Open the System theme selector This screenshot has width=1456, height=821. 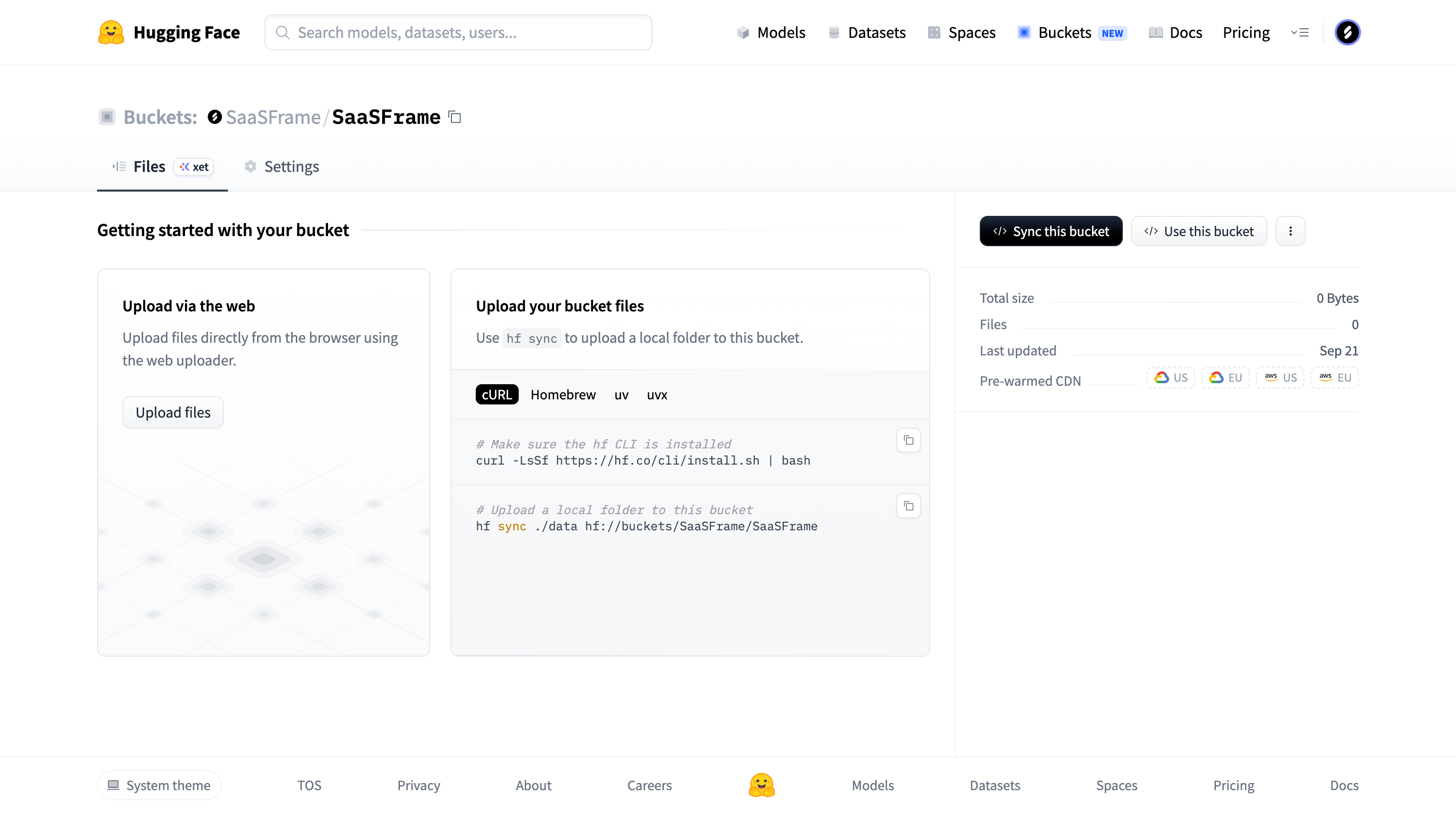pyautogui.click(x=159, y=785)
